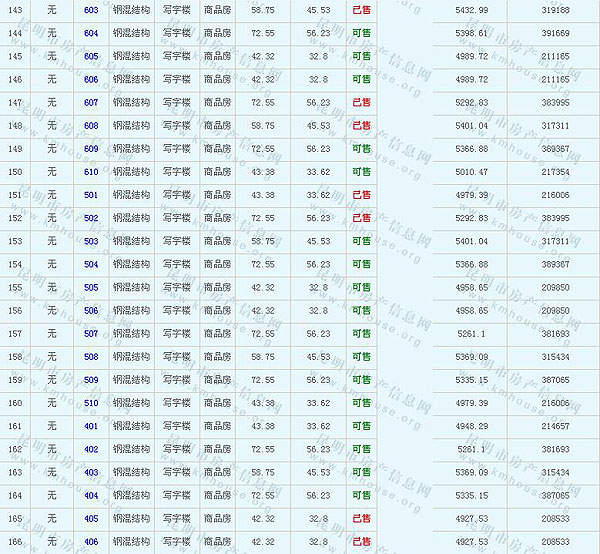This screenshot has width=600, height=554.
Task: Select room 608 link
Action: 91,126
